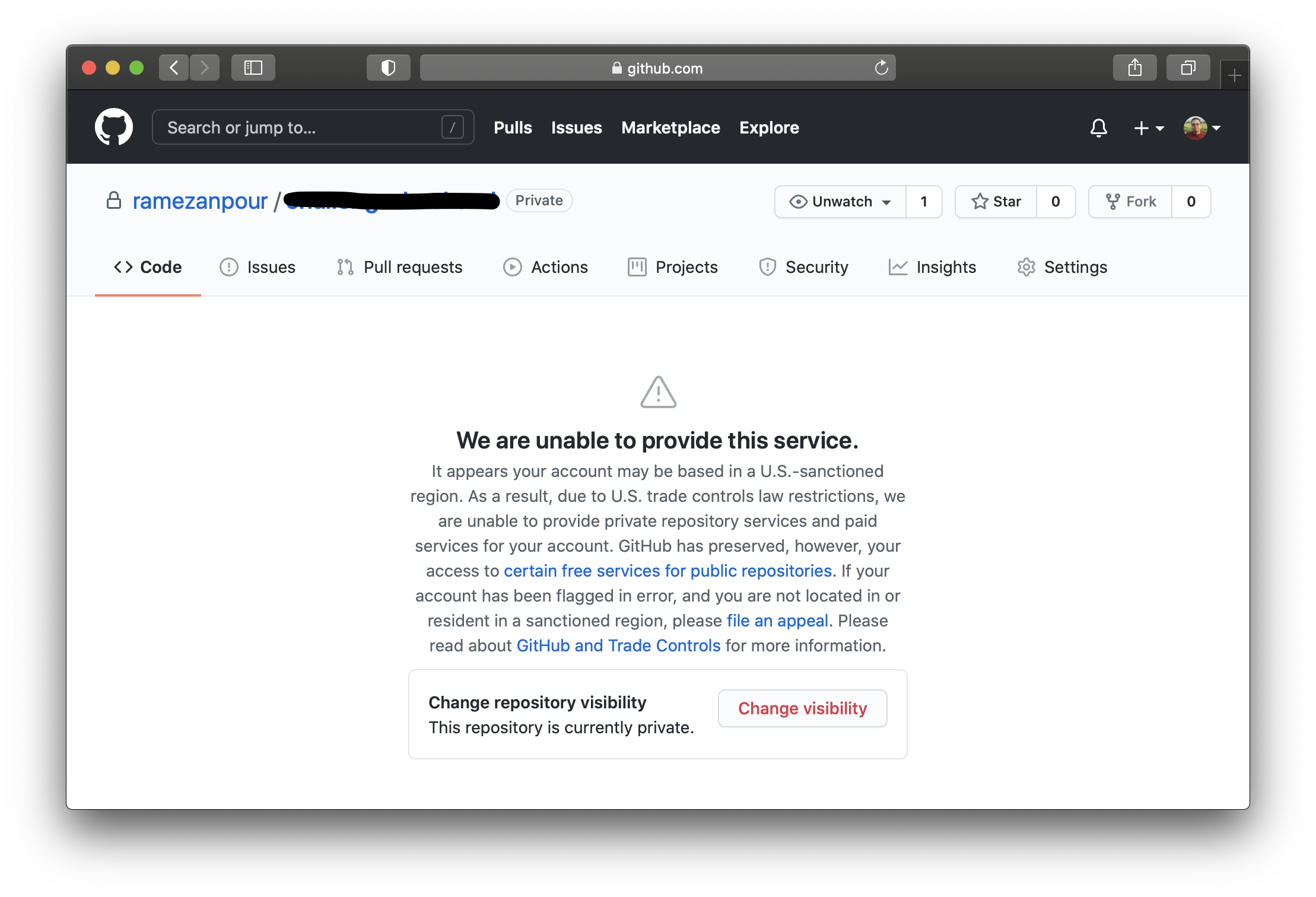The image size is (1316, 897).
Task: Click the Safari back arrow
Action: point(174,68)
